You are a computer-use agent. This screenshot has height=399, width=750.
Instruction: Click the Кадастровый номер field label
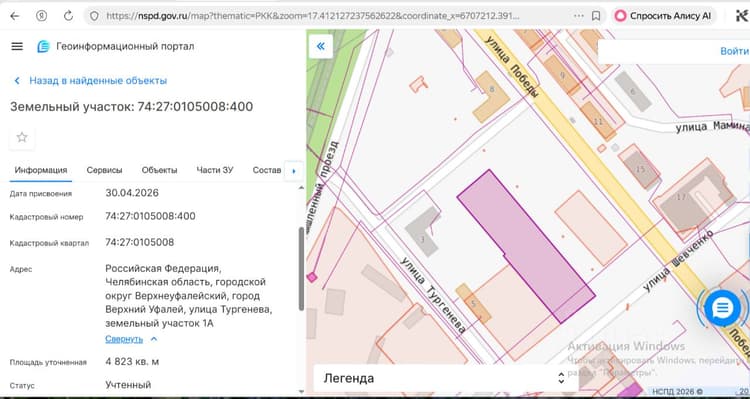(46, 217)
